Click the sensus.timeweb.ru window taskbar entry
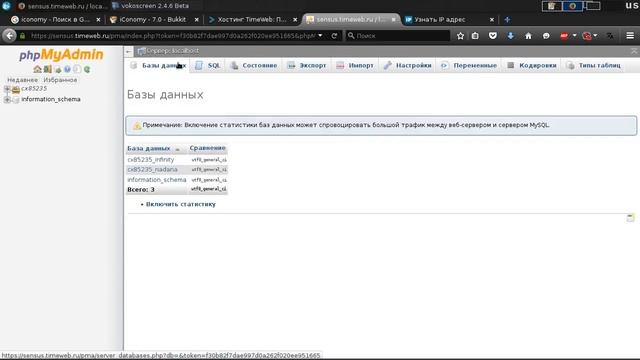 coord(63,6)
